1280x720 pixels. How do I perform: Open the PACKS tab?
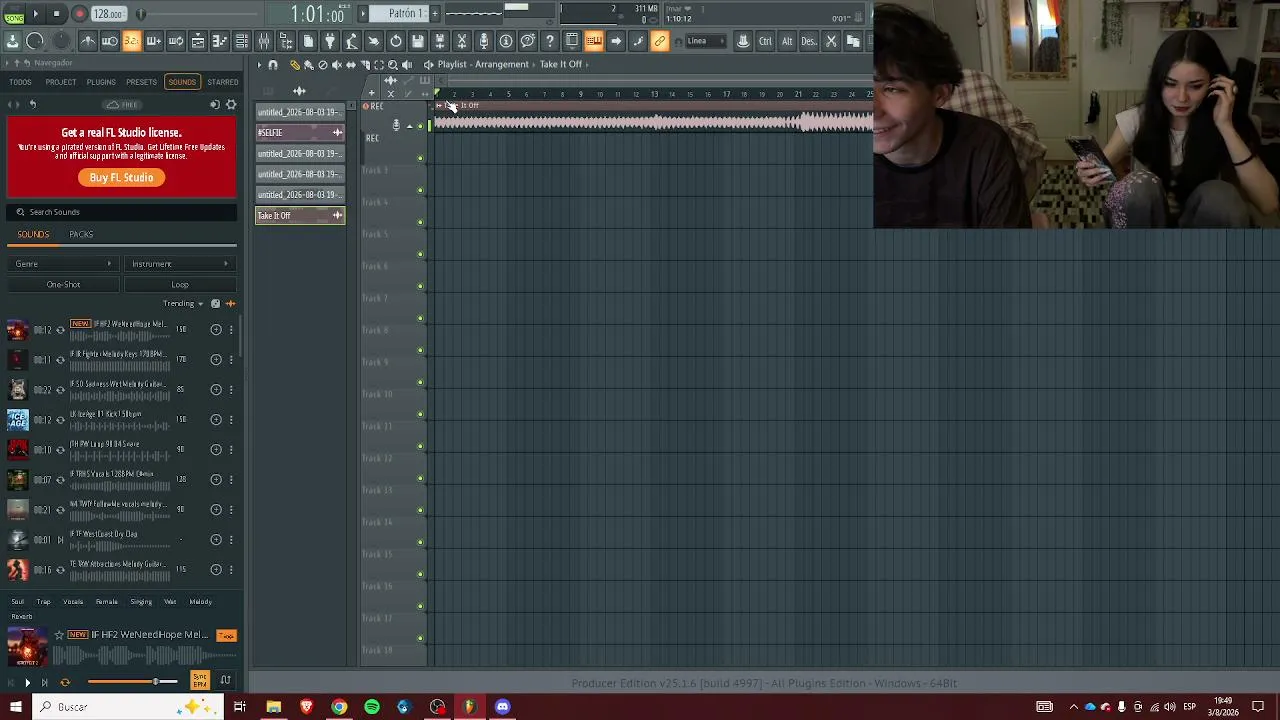[81, 234]
